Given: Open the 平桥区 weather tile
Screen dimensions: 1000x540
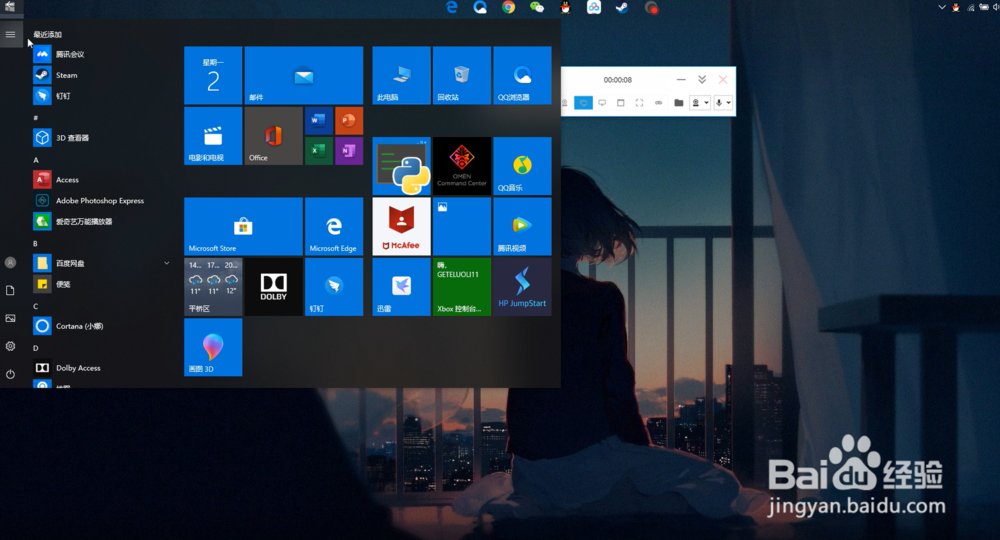Looking at the screenshot, I should click(213, 287).
